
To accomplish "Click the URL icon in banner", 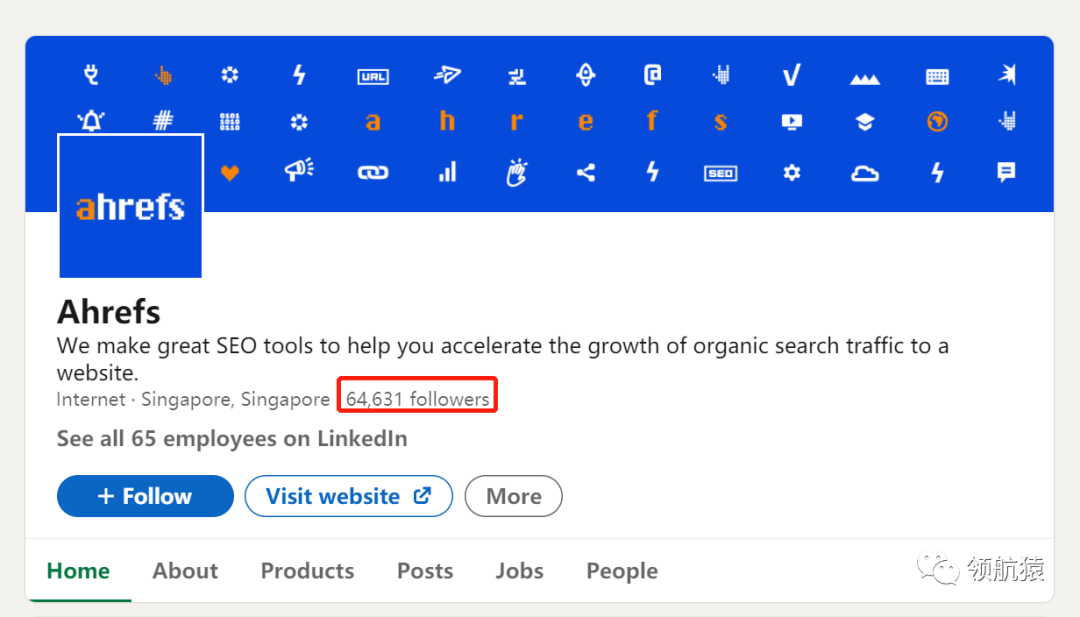I will click(x=373, y=76).
